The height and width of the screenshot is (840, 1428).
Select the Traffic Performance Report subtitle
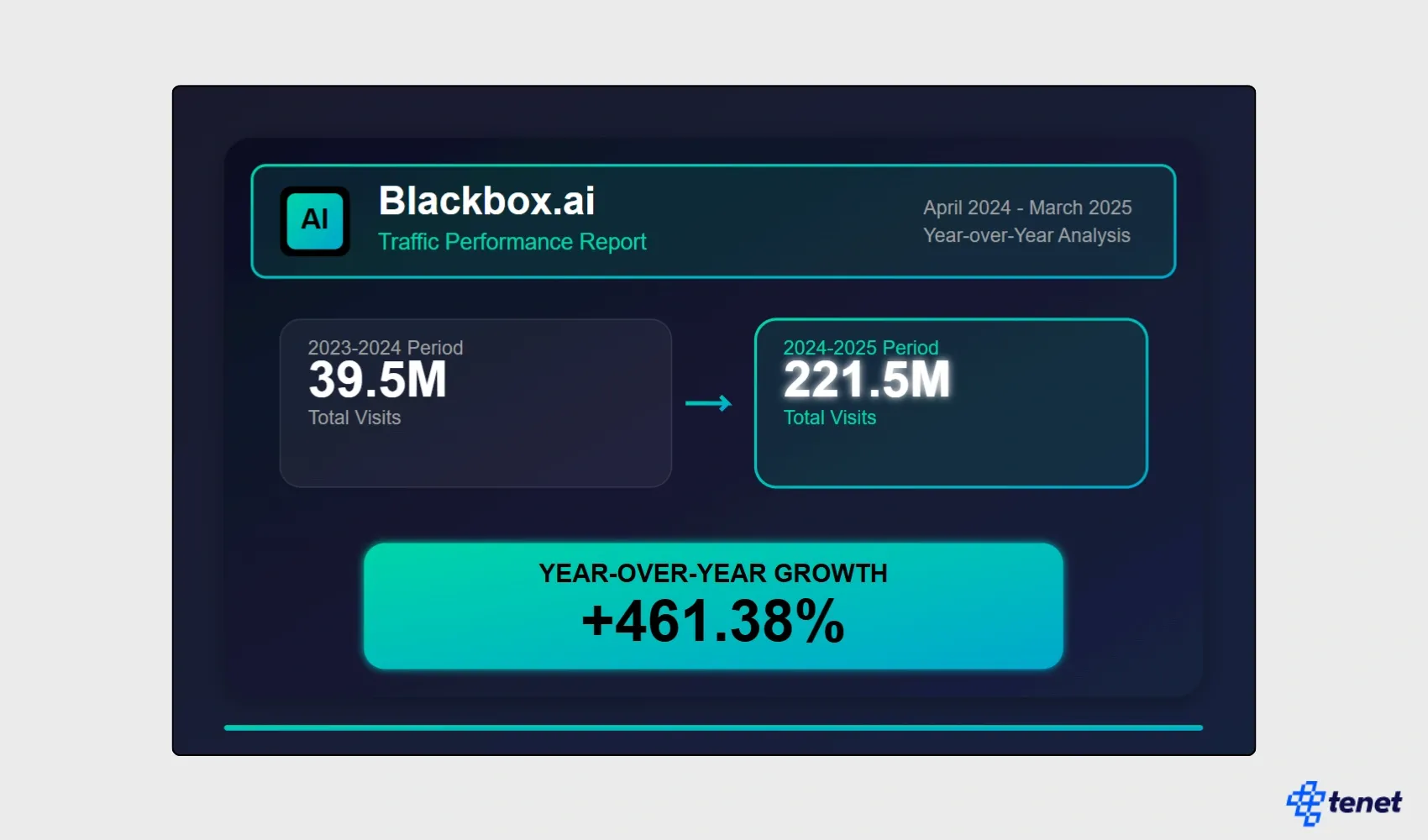512,242
